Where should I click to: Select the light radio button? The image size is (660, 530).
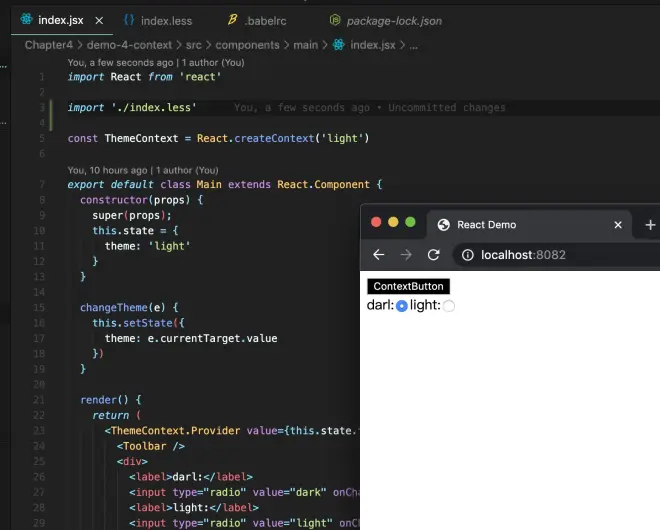(x=449, y=306)
